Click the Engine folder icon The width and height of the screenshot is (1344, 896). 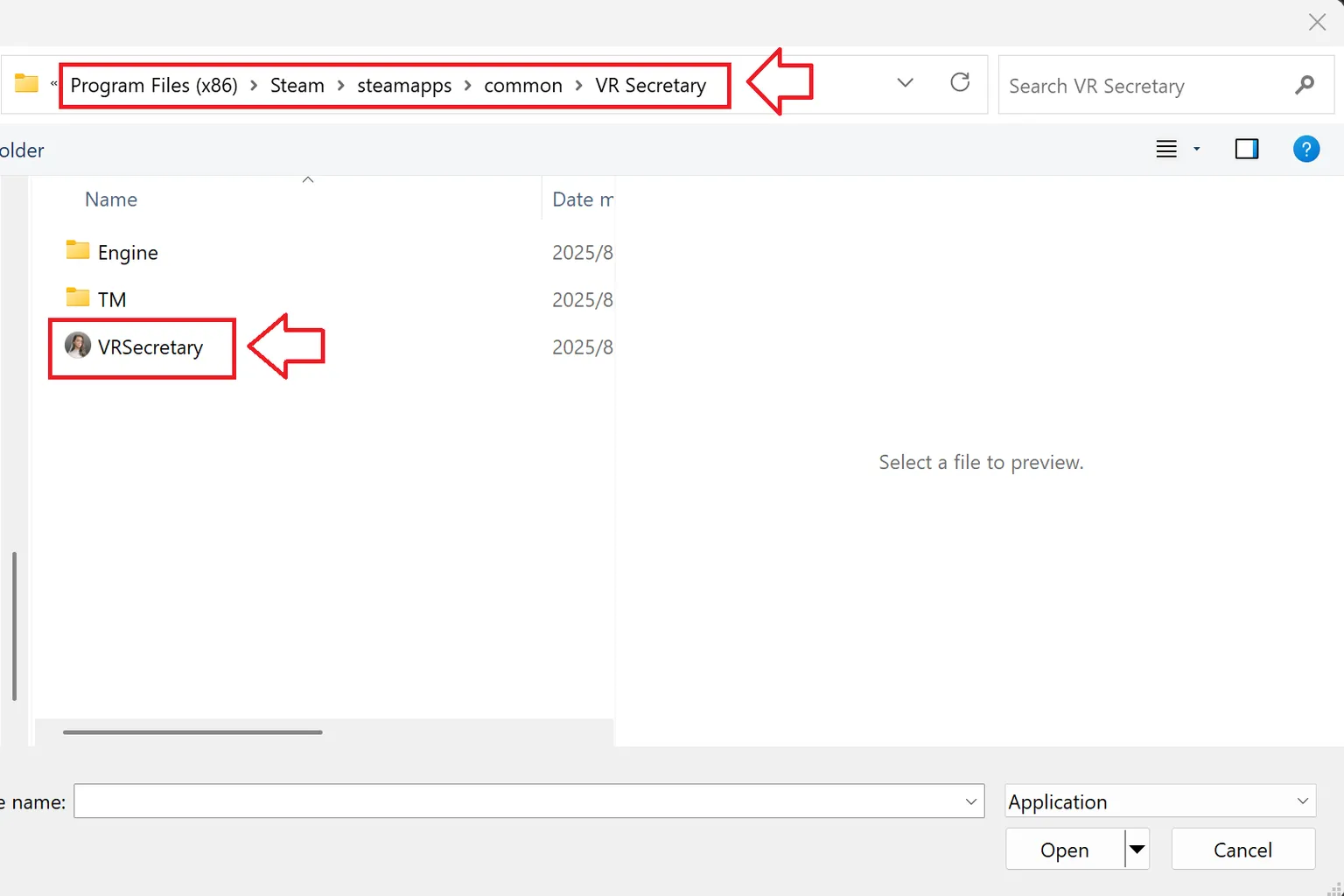coord(78,250)
